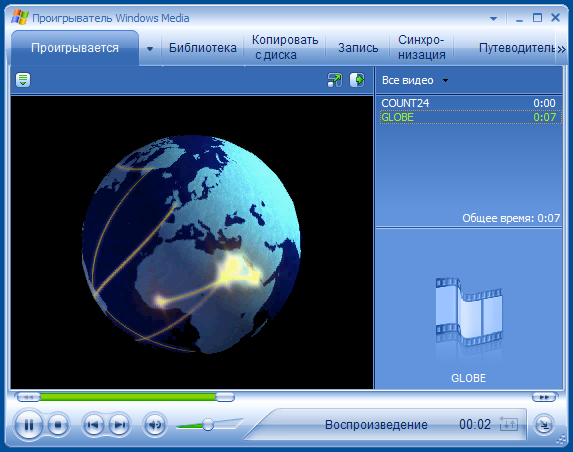Click the green played portion of the seek bar
This screenshot has width=573, height=452.
128,397
